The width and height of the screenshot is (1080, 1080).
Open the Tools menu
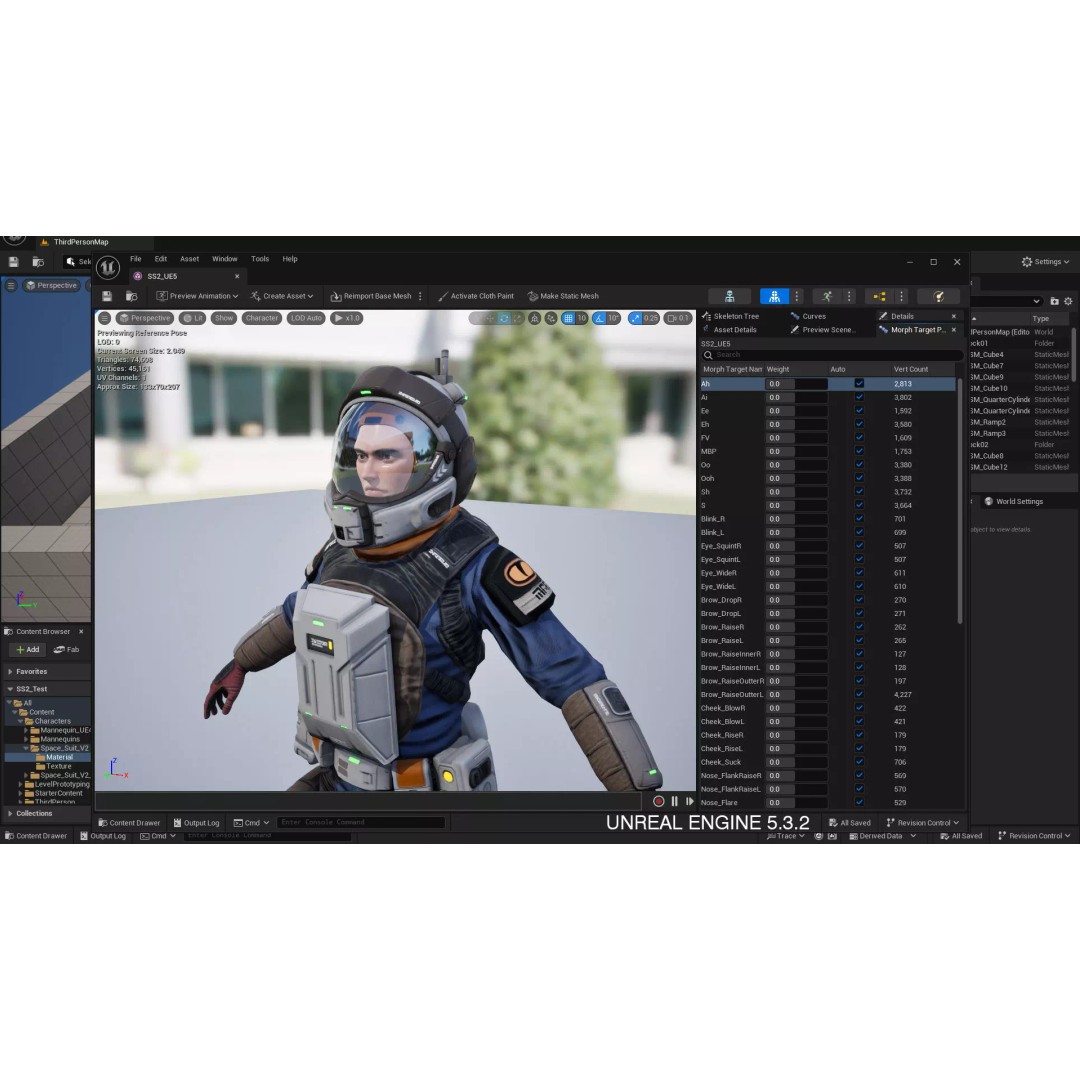260,259
